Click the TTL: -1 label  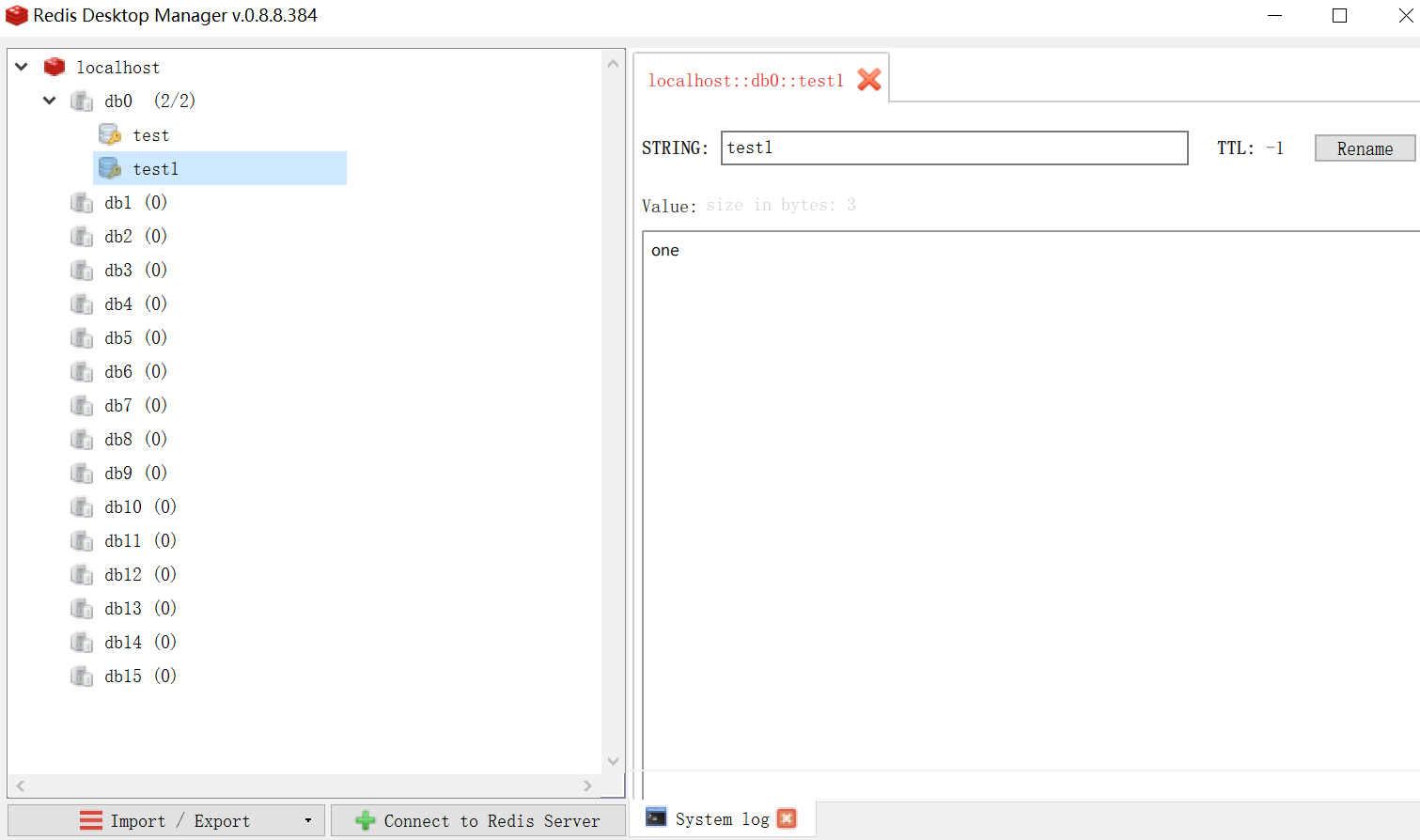tap(1250, 148)
